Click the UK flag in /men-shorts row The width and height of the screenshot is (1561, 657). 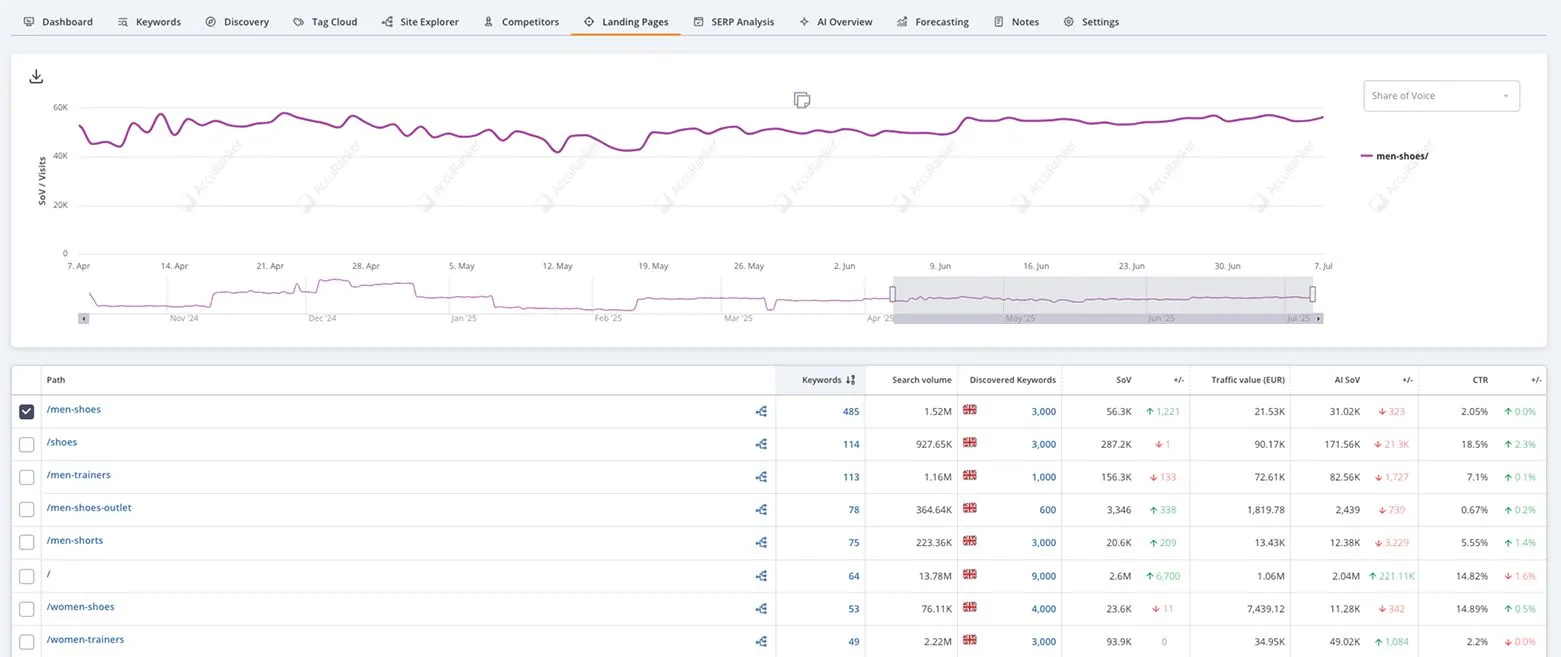click(x=969, y=541)
